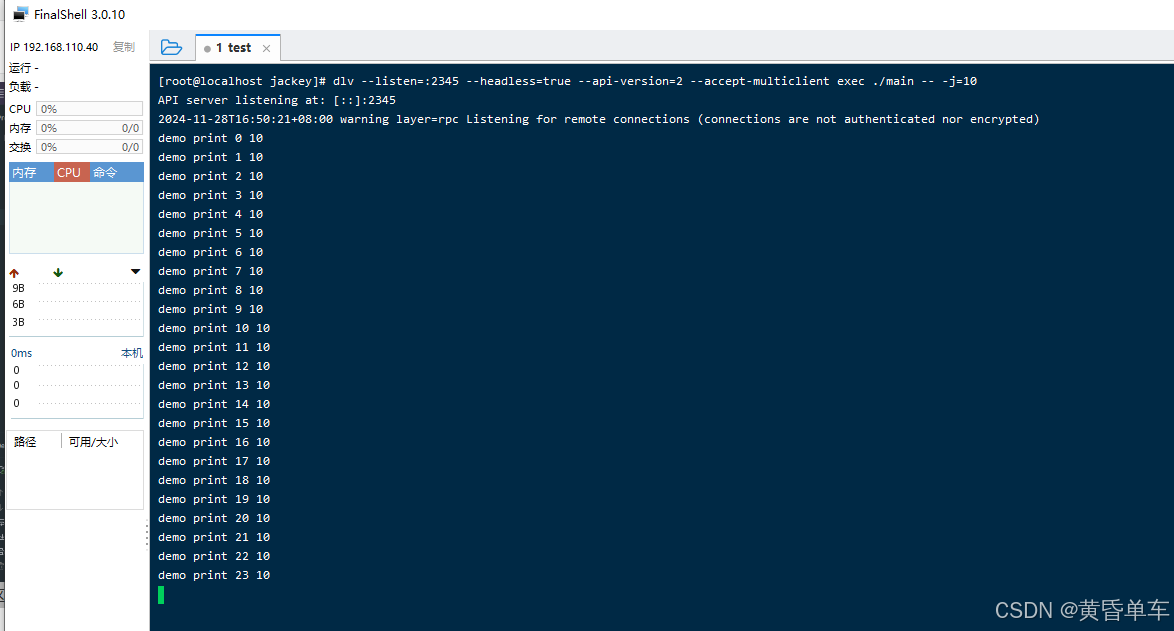
Task: Click the 交换 swap usage bar
Action: [x=89, y=147]
